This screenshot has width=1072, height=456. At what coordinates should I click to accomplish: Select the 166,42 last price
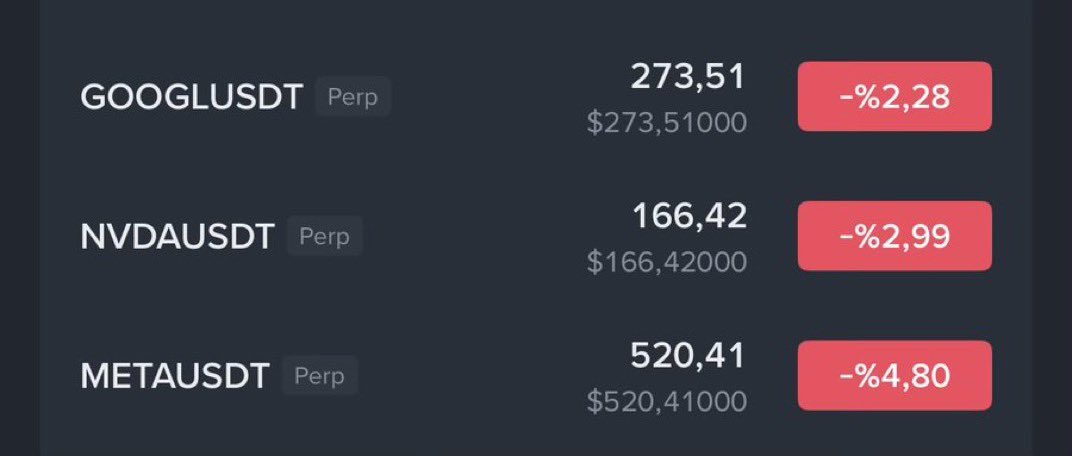click(688, 215)
